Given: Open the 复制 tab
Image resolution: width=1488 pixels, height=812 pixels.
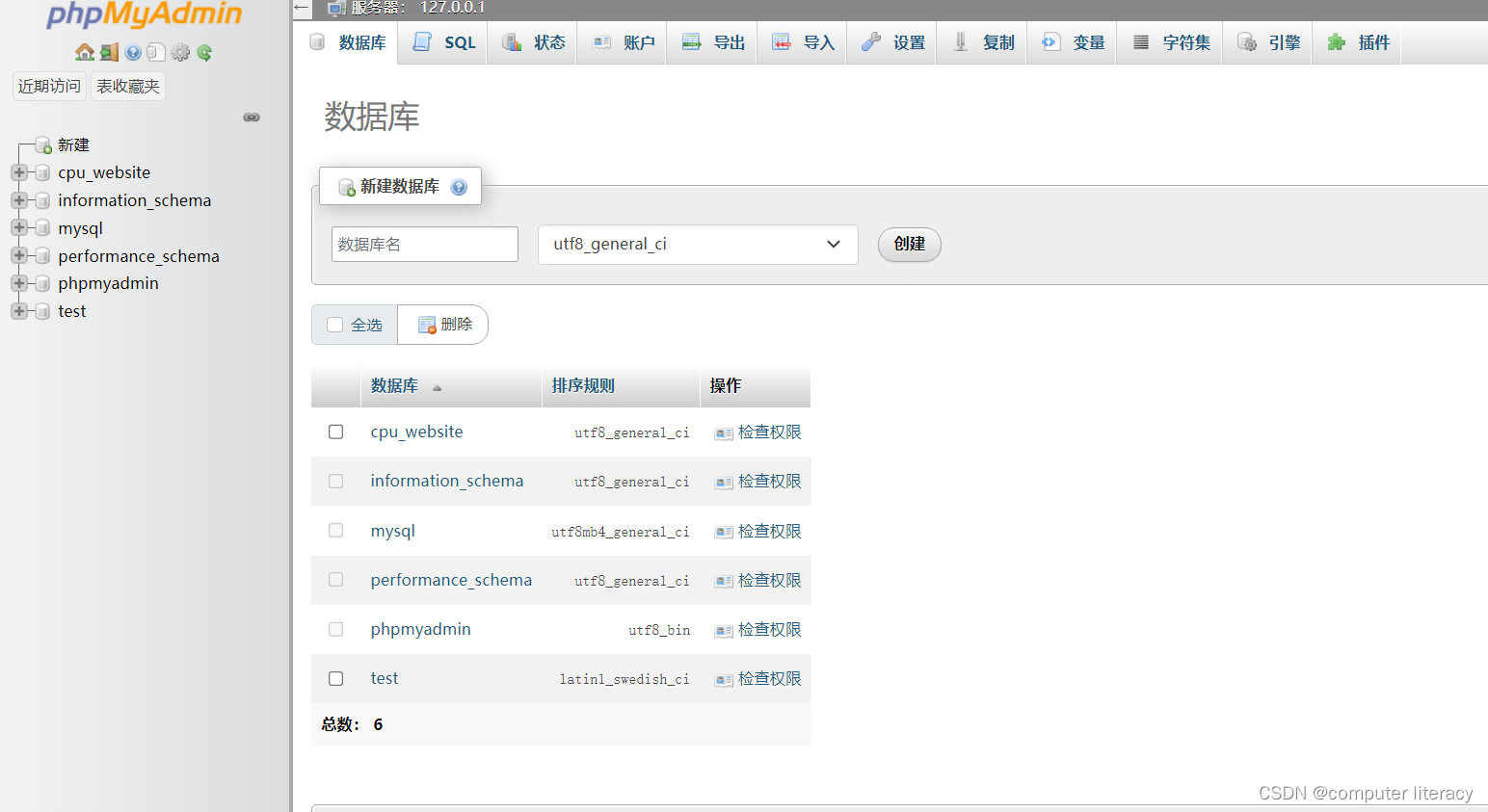Looking at the screenshot, I should 982,42.
